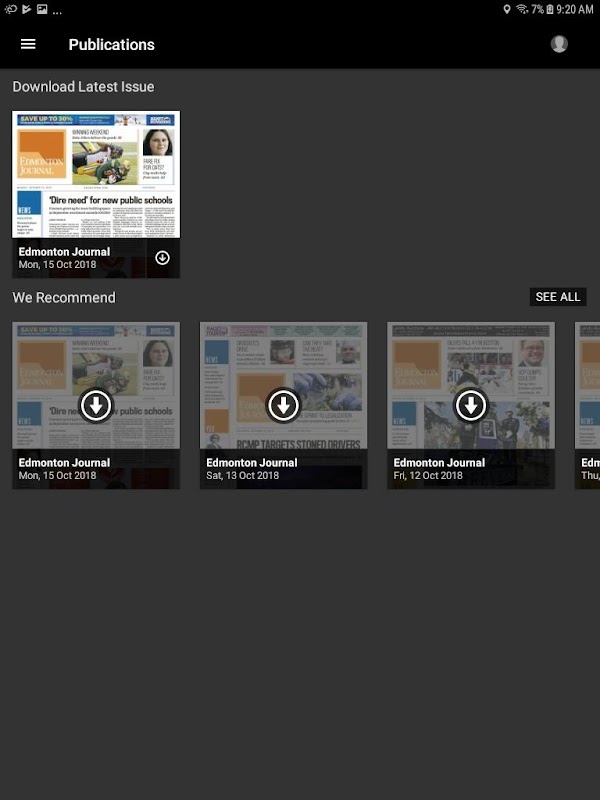Open the partially visible Thursday issue card
The width and height of the screenshot is (600, 800).
(587, 406)
